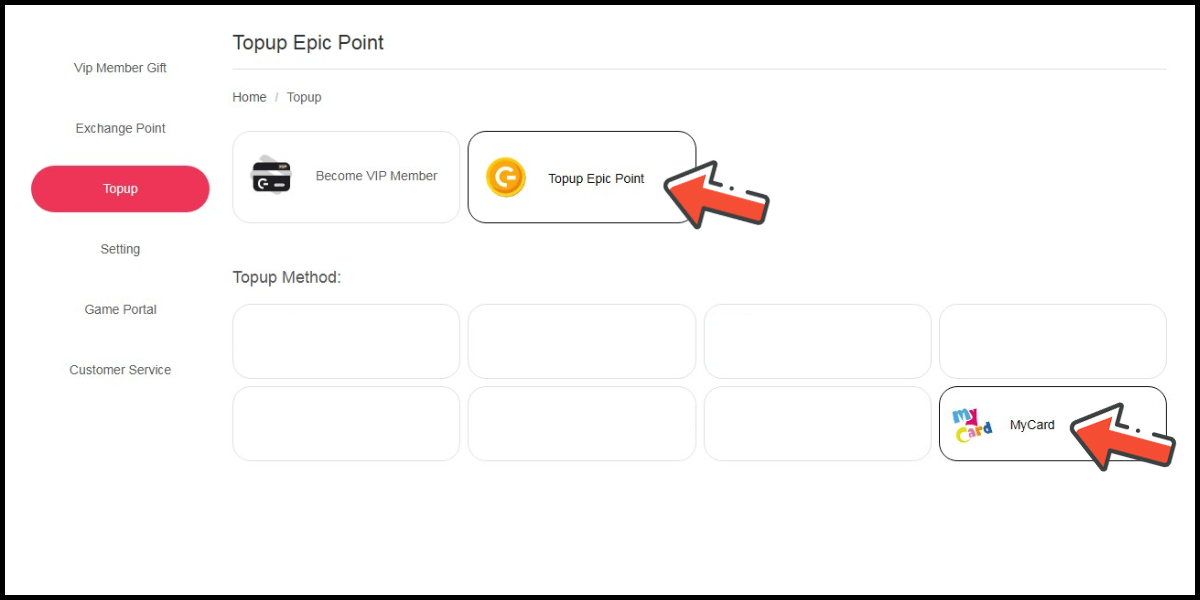Click the empty method box left of MyCard
Screen dimensions: 1200x600
(817, 424)
